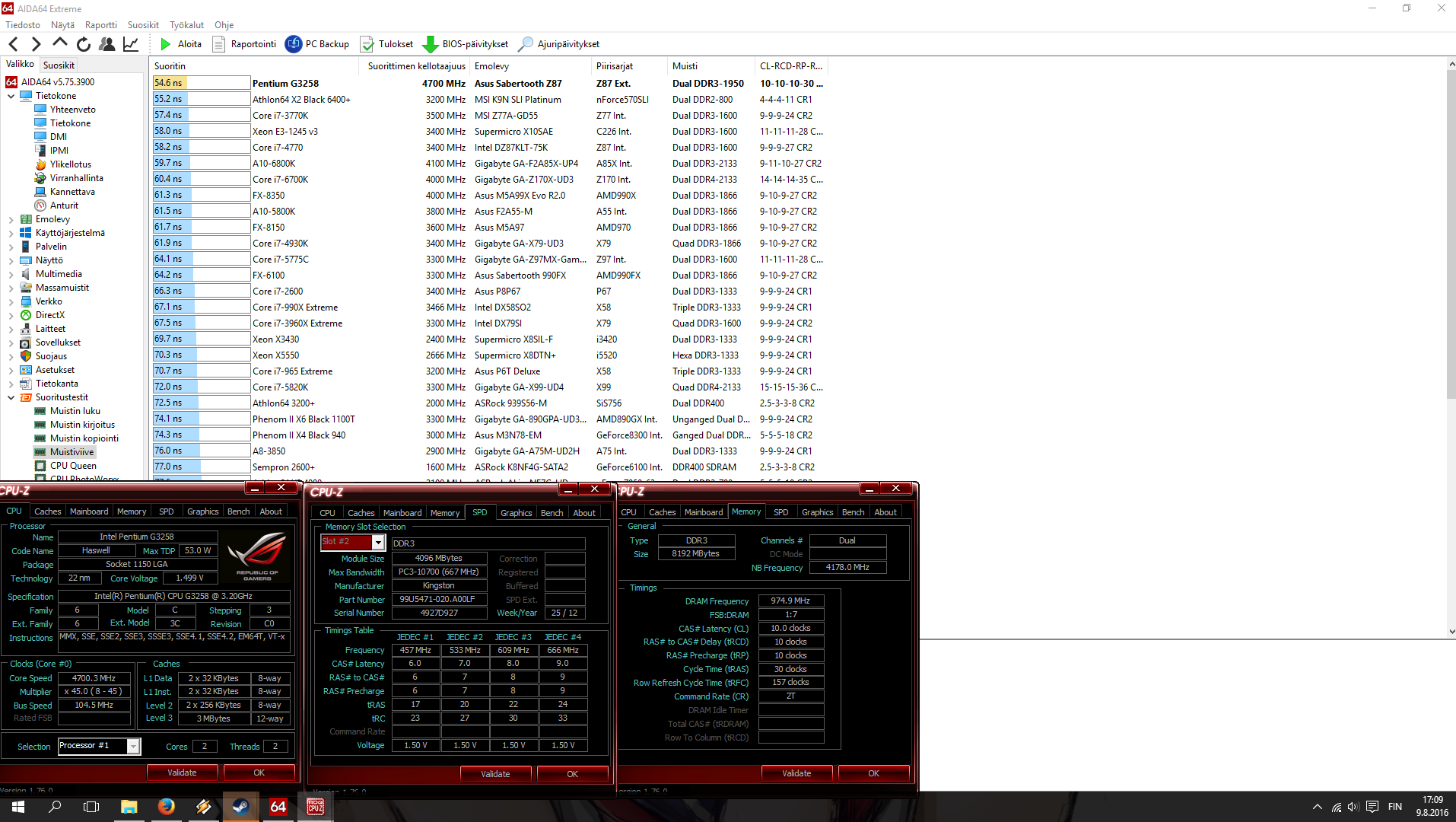Launch PC Backup from toolbar
This screenshot has width=1456, height=822.
pyautogui.click(x=317, y=44)
